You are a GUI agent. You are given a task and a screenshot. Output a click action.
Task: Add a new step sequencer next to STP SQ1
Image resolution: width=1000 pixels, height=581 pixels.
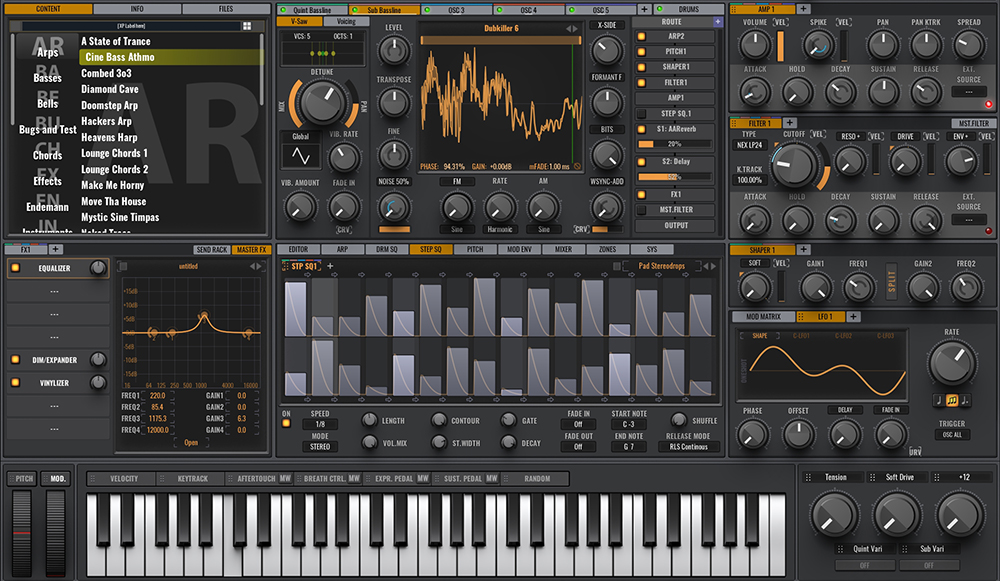click(330, 266)
